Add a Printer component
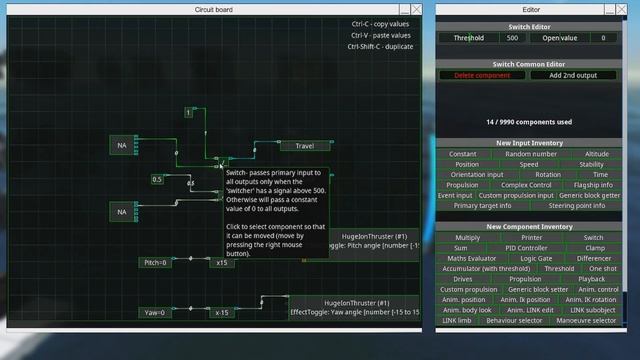 click(531, 238)
